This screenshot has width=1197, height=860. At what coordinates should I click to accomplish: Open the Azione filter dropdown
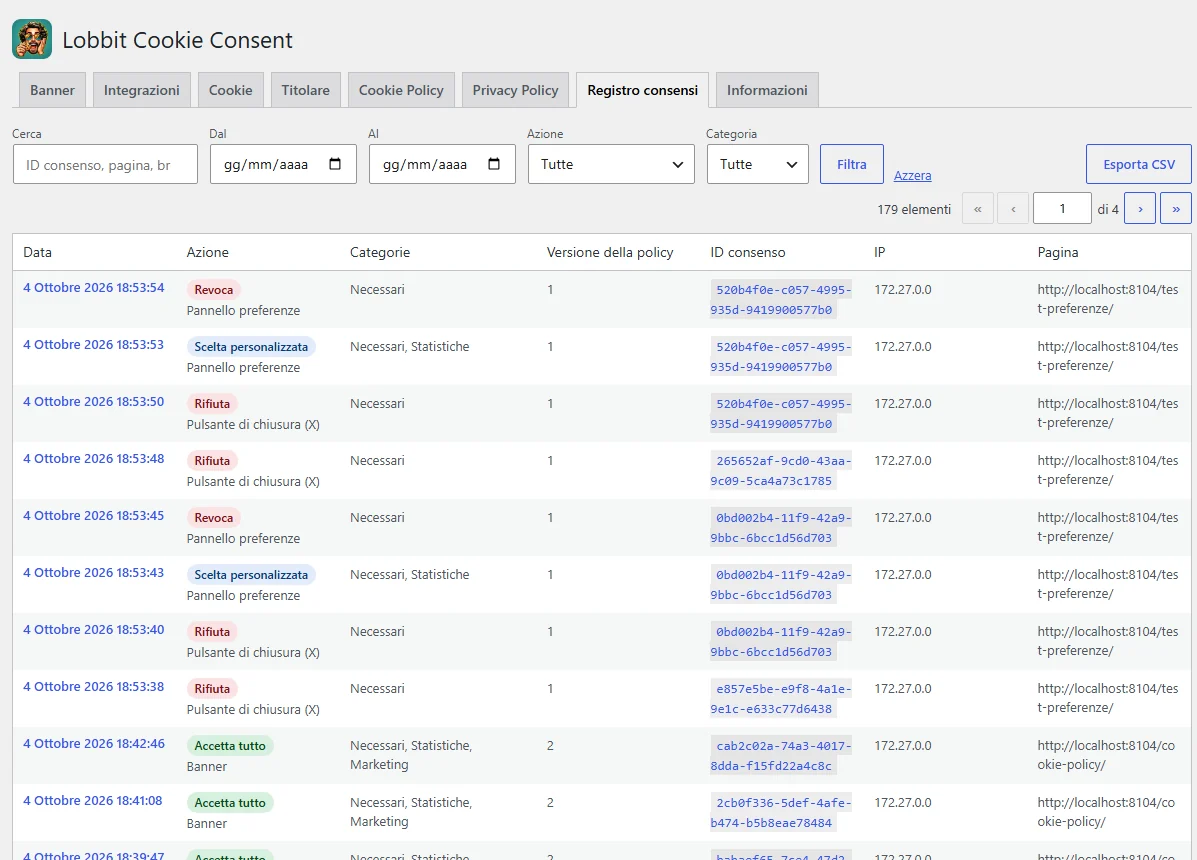click(611, 164)
